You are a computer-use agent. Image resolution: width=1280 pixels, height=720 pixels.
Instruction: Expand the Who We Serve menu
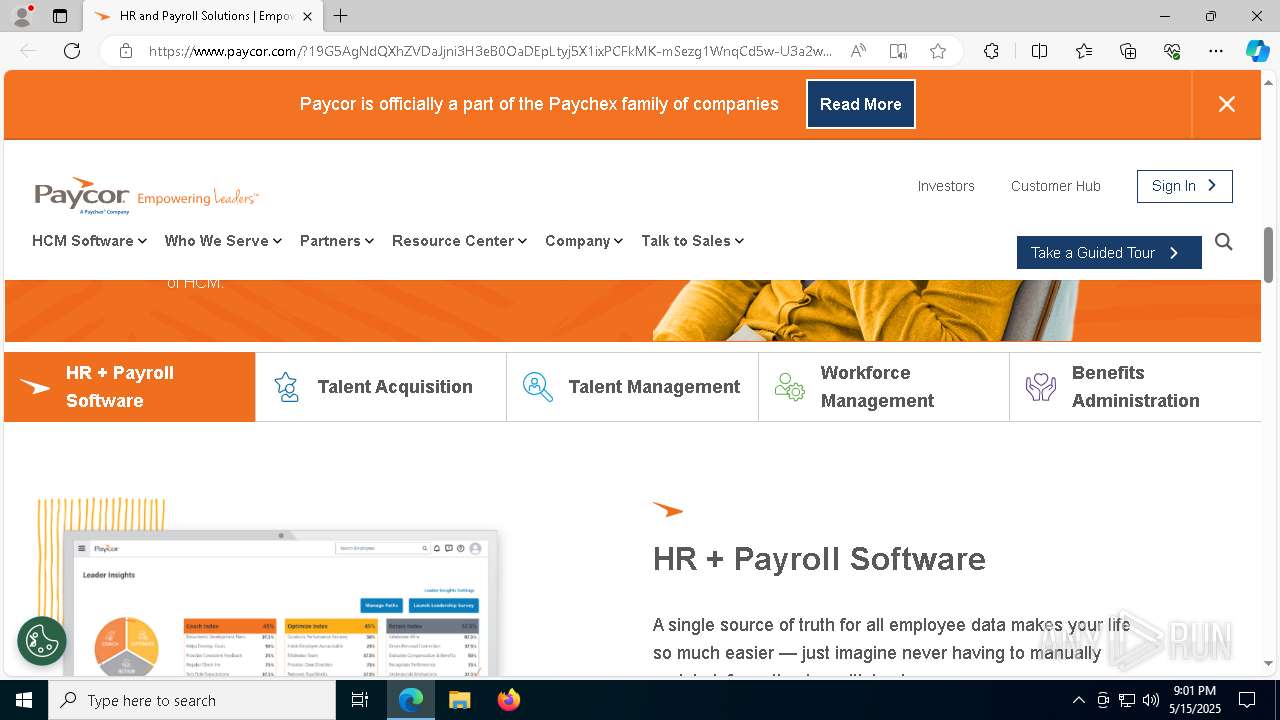pos(223,241)
